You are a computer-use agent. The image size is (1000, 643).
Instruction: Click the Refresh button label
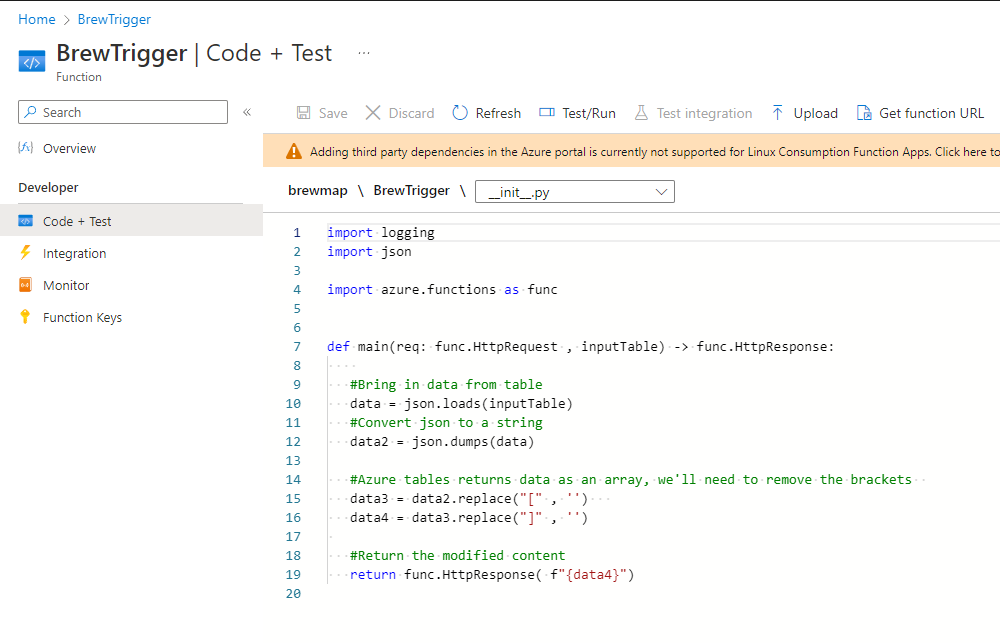point(498,113)
